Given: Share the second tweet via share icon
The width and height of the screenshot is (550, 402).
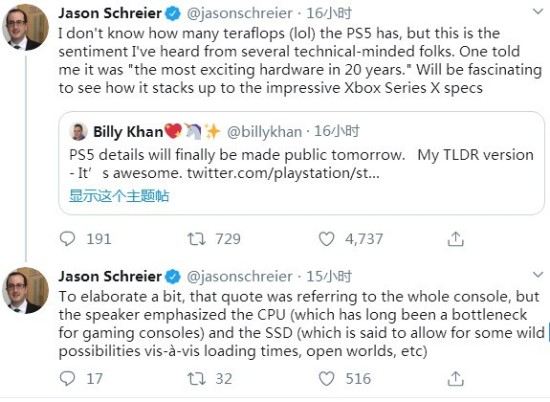Looking at the screenshot, I should point(455,378).
